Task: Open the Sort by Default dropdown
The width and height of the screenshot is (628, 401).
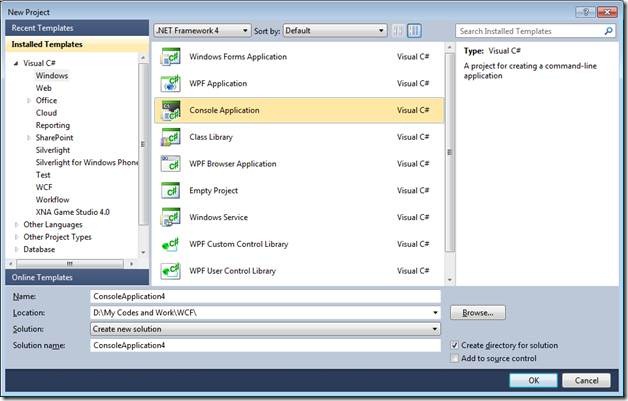Action: (x=333, y=31)
